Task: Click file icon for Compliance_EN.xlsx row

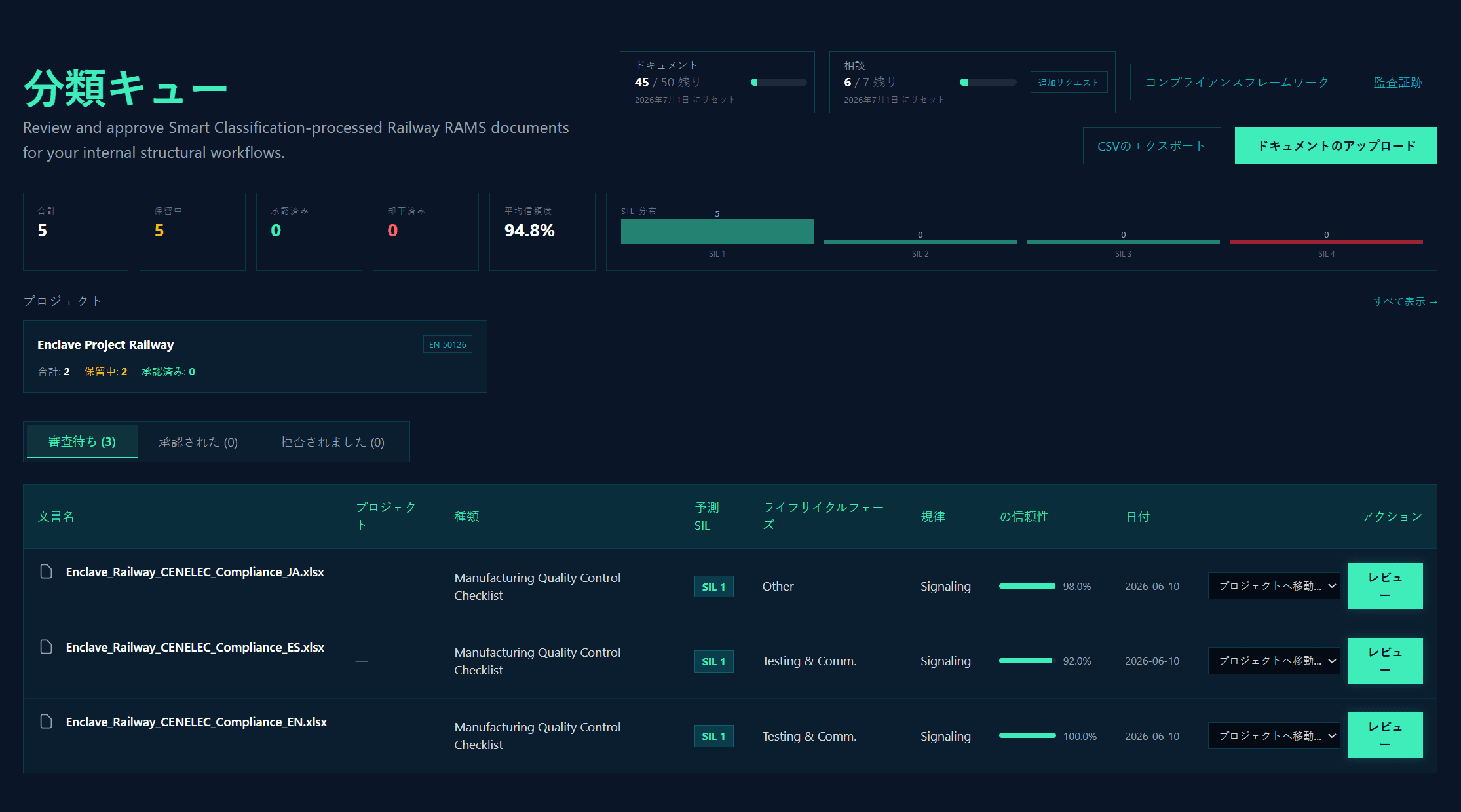Action: click(46, 722)
